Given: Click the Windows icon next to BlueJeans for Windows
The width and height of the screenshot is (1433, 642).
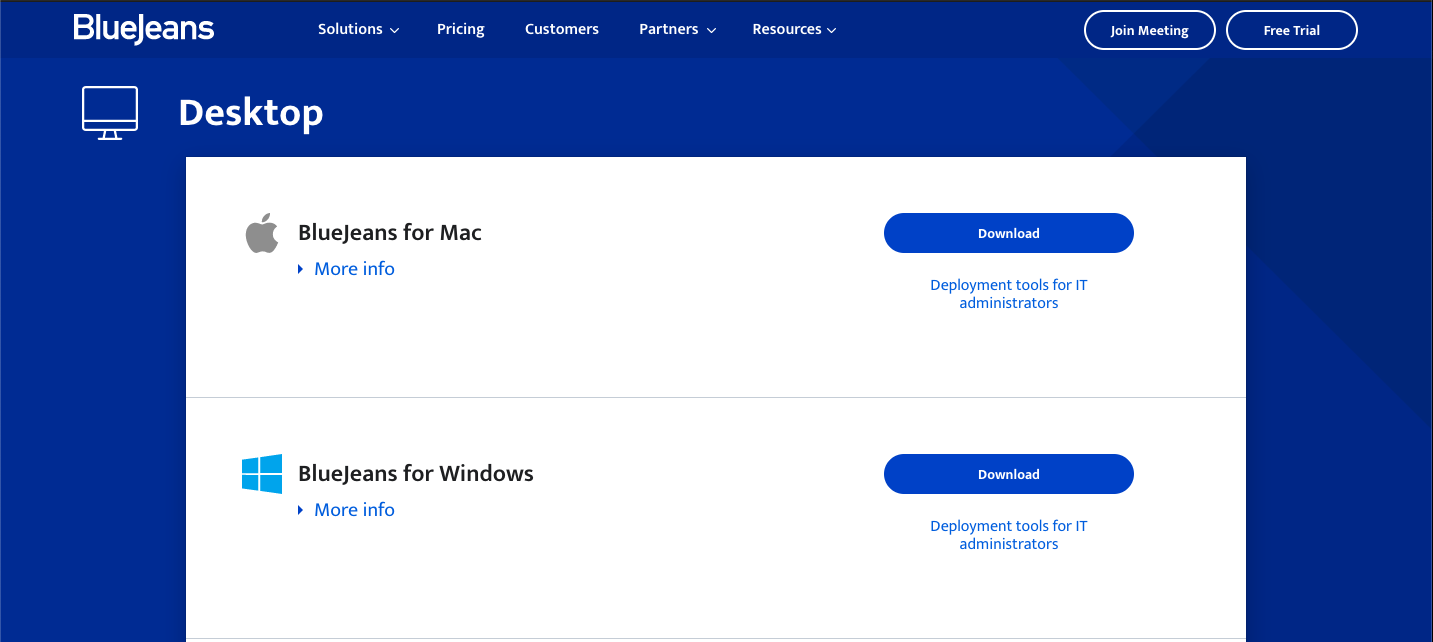Looking at the screenshot, I should point(261,473).
